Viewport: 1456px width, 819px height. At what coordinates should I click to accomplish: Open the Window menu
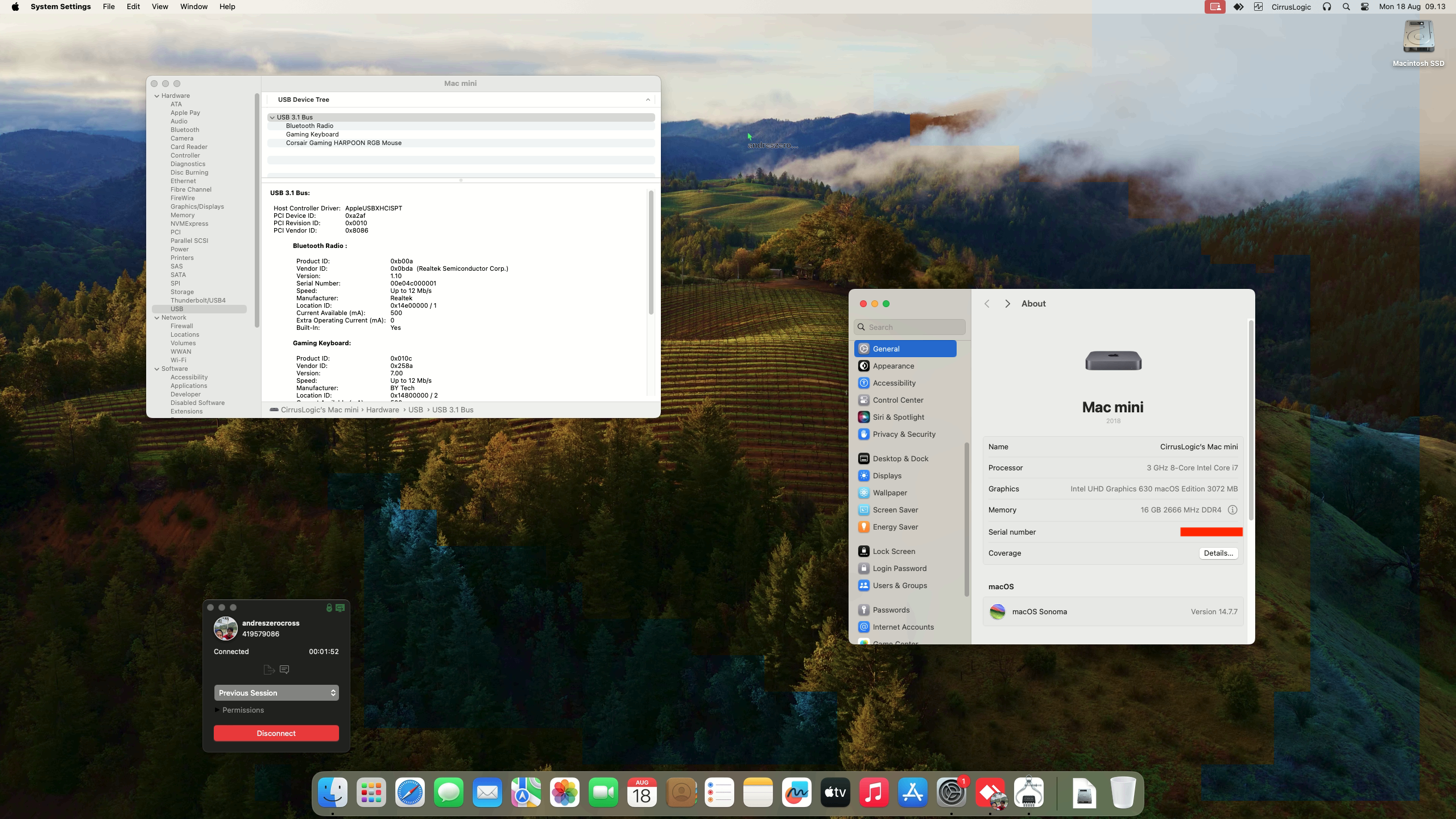point(193,7)
